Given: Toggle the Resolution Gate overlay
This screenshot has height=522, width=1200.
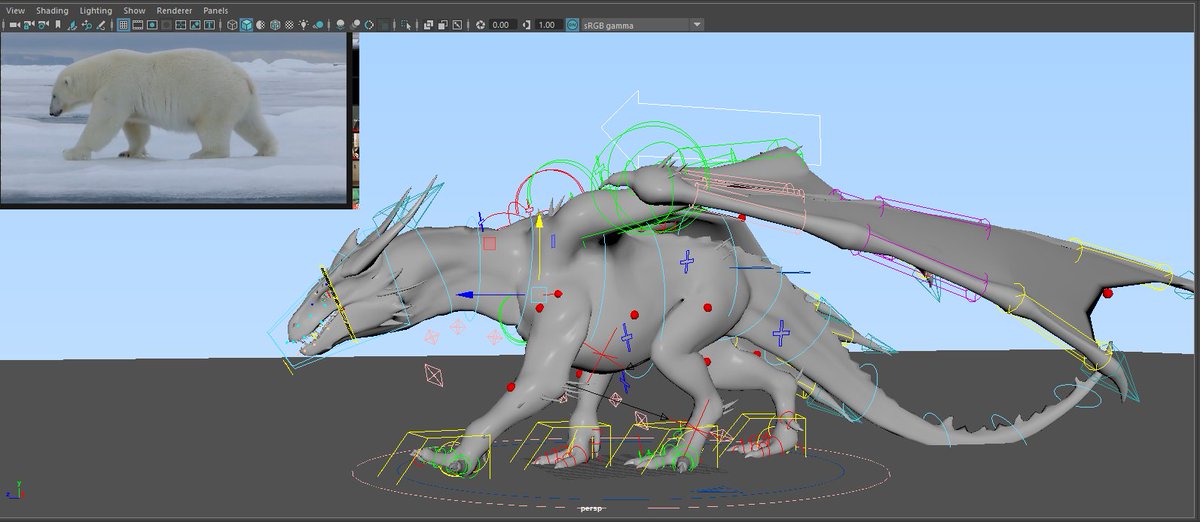Looking at the screenshot, I should click(x=152, y=24).
